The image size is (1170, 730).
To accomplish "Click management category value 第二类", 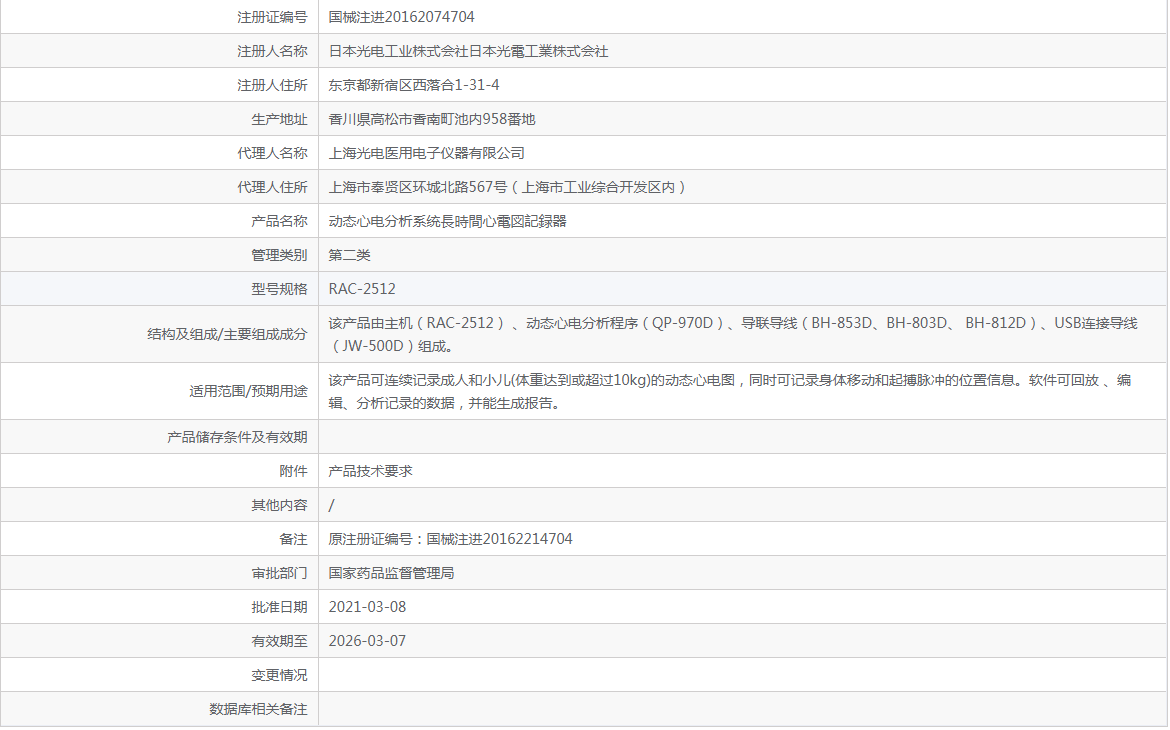I will [x=349, y=255].
